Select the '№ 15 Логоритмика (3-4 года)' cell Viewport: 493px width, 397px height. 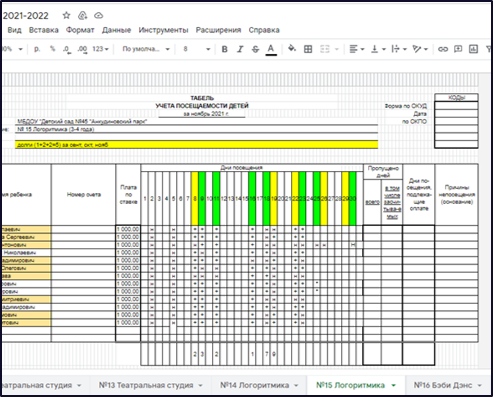196,129
